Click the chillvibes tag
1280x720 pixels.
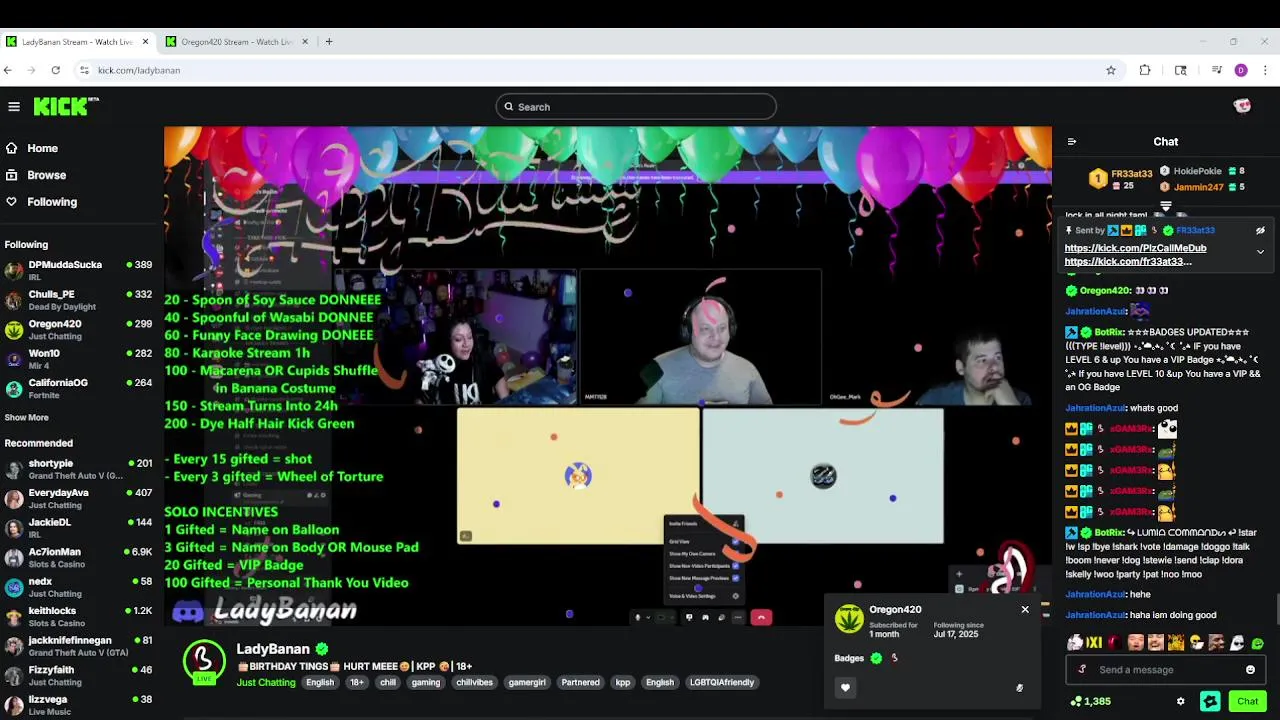475,683
